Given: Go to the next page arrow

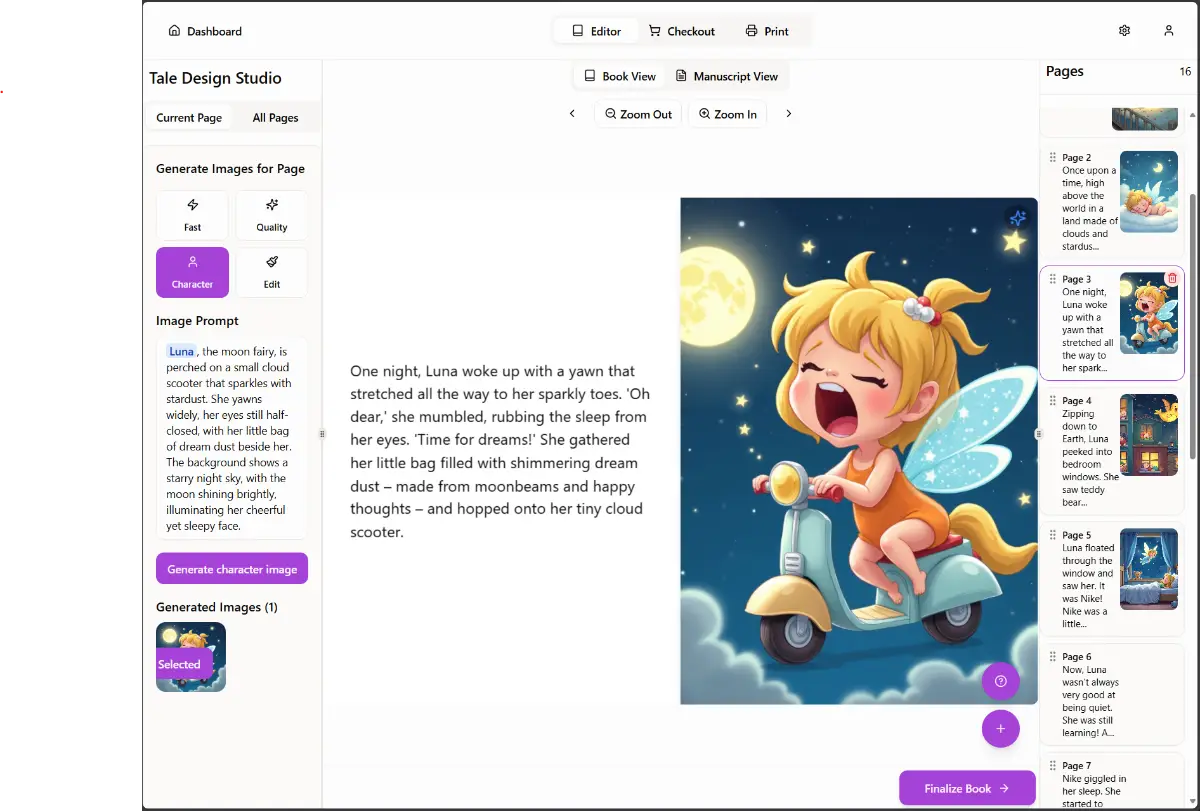Looking at the screenshot, I should click(788, 114).
